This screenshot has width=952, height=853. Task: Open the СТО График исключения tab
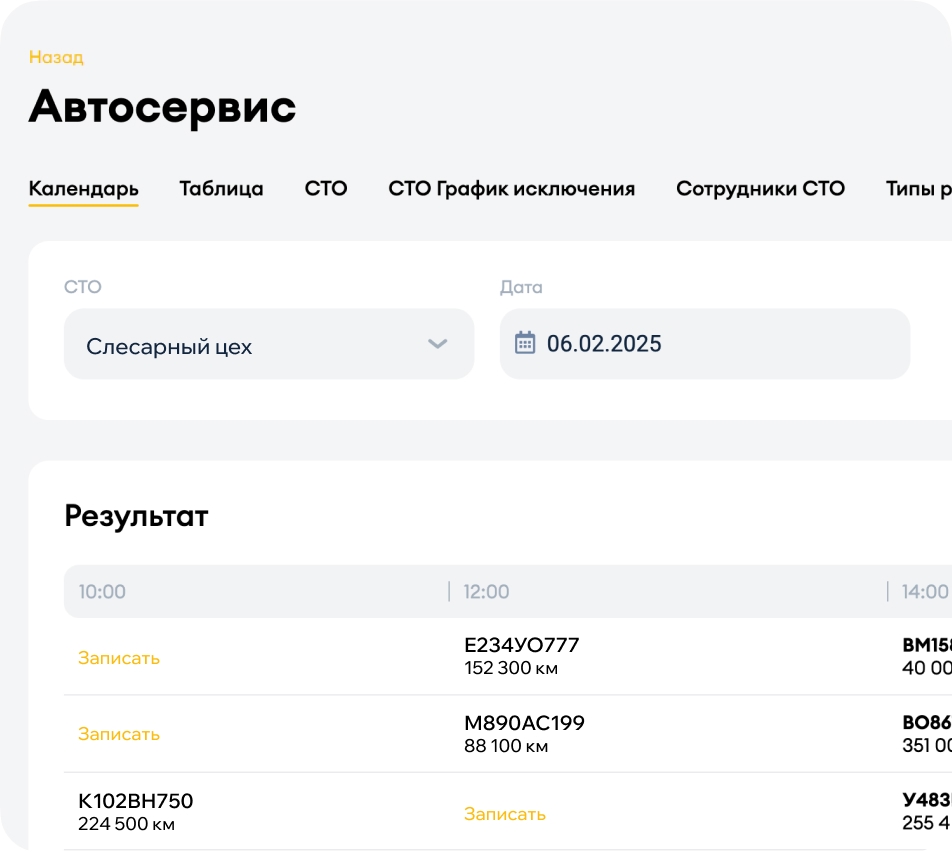coord(511,188)
